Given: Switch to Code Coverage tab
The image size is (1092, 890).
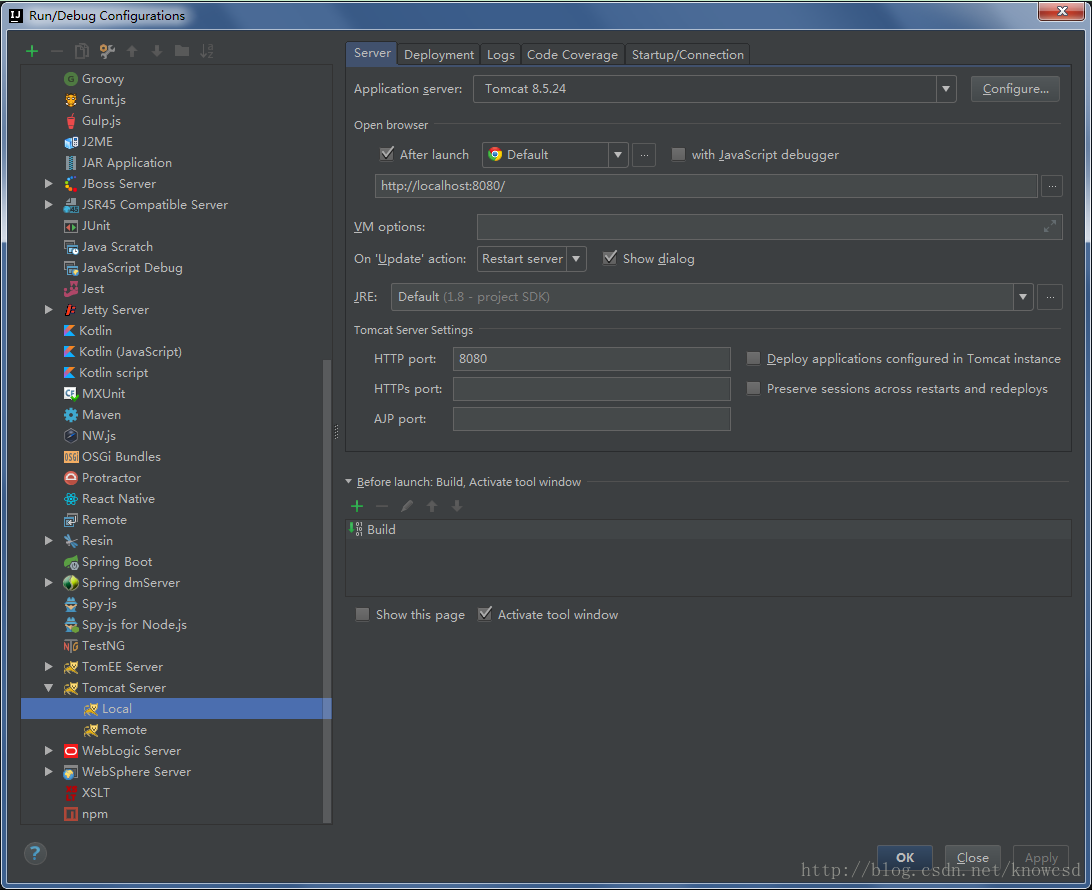Looking at the screenshot, I should (572, 54).
